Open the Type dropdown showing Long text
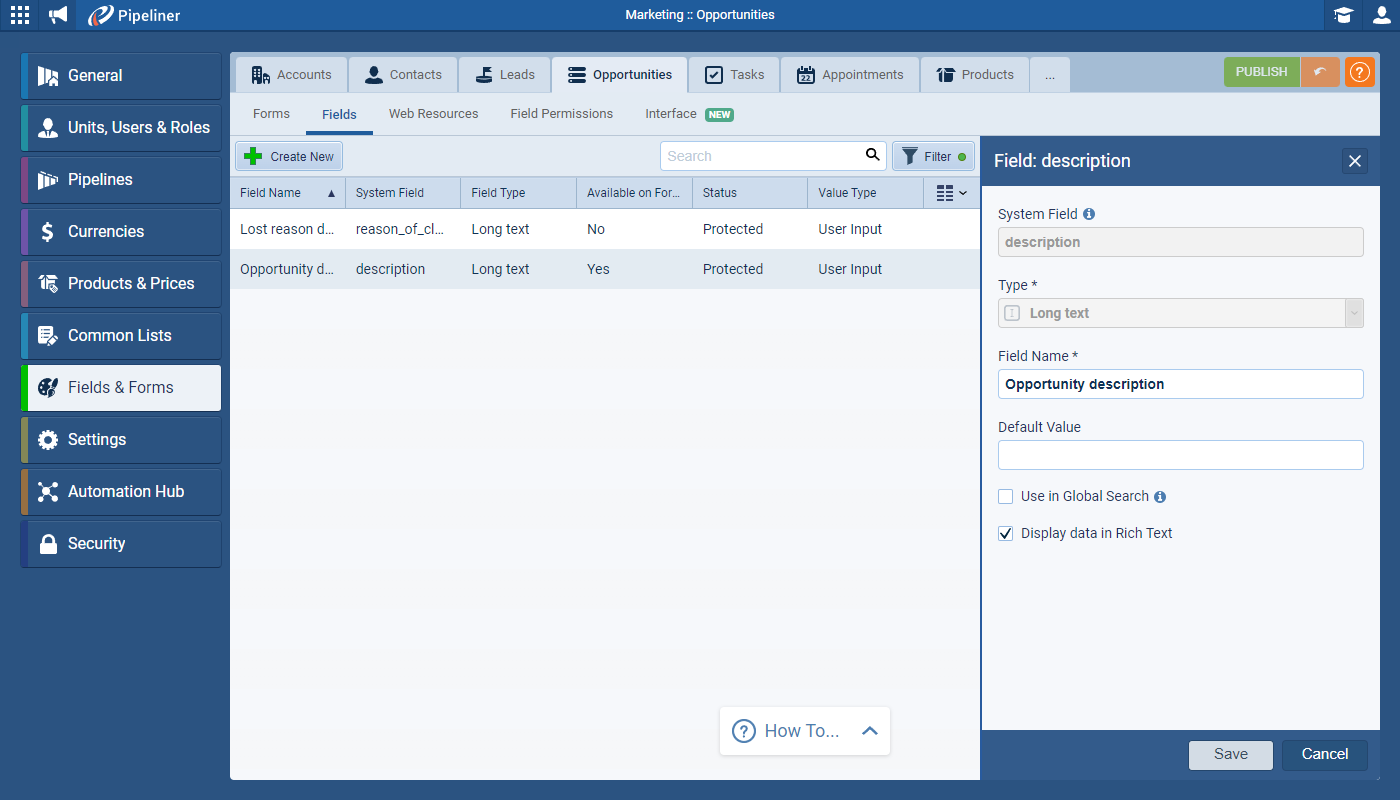This screenshot has width=1400, height=800. point(1354,313)
